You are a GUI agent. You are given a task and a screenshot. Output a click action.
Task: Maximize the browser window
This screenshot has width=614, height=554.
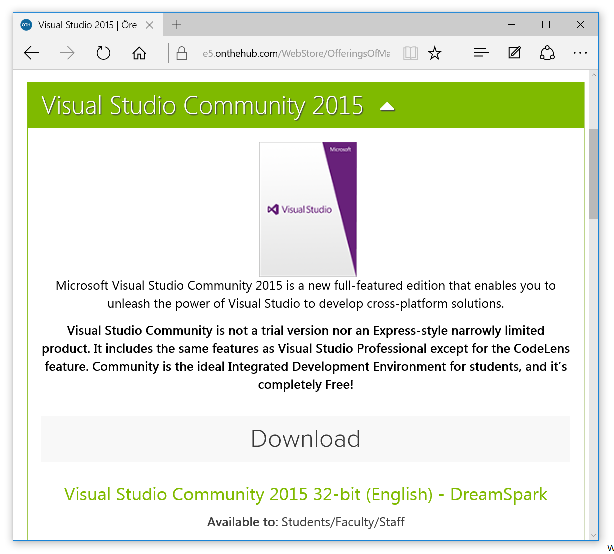546,25
